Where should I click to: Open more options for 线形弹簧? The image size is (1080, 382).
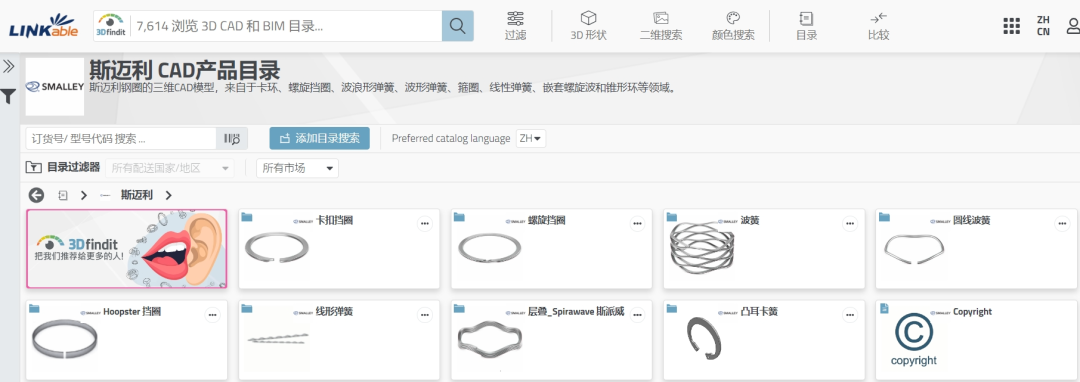425,315
